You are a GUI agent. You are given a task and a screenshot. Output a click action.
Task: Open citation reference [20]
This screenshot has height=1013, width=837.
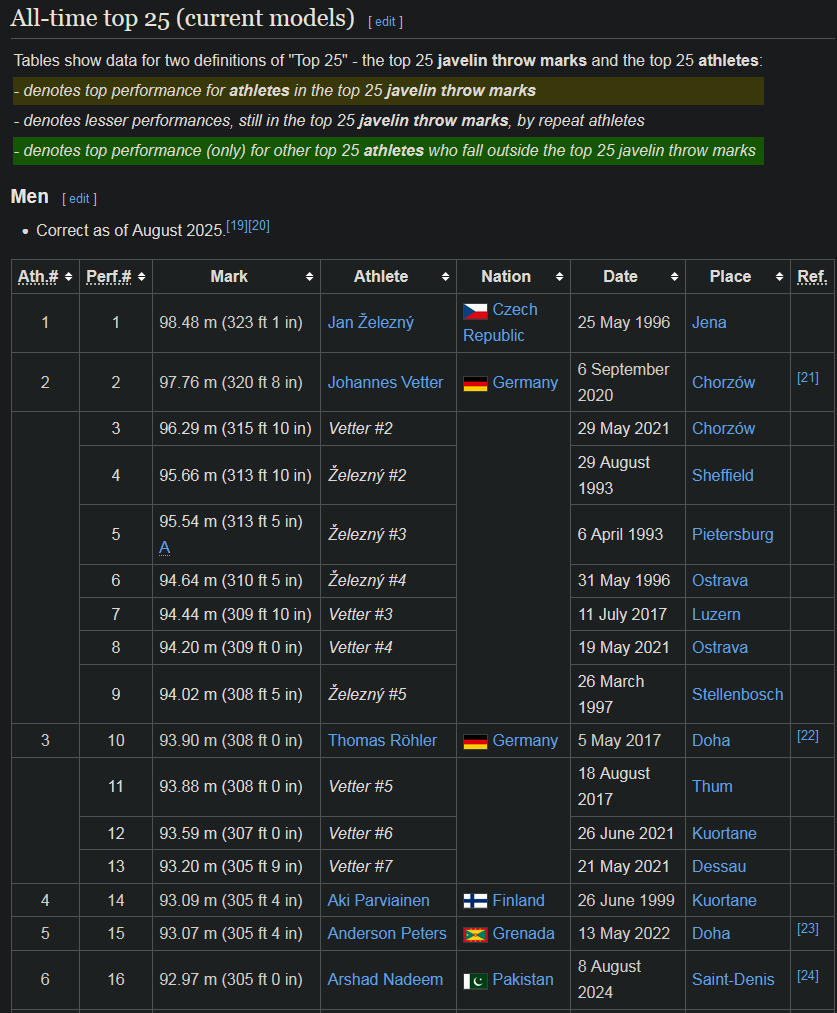pos(259,225)
